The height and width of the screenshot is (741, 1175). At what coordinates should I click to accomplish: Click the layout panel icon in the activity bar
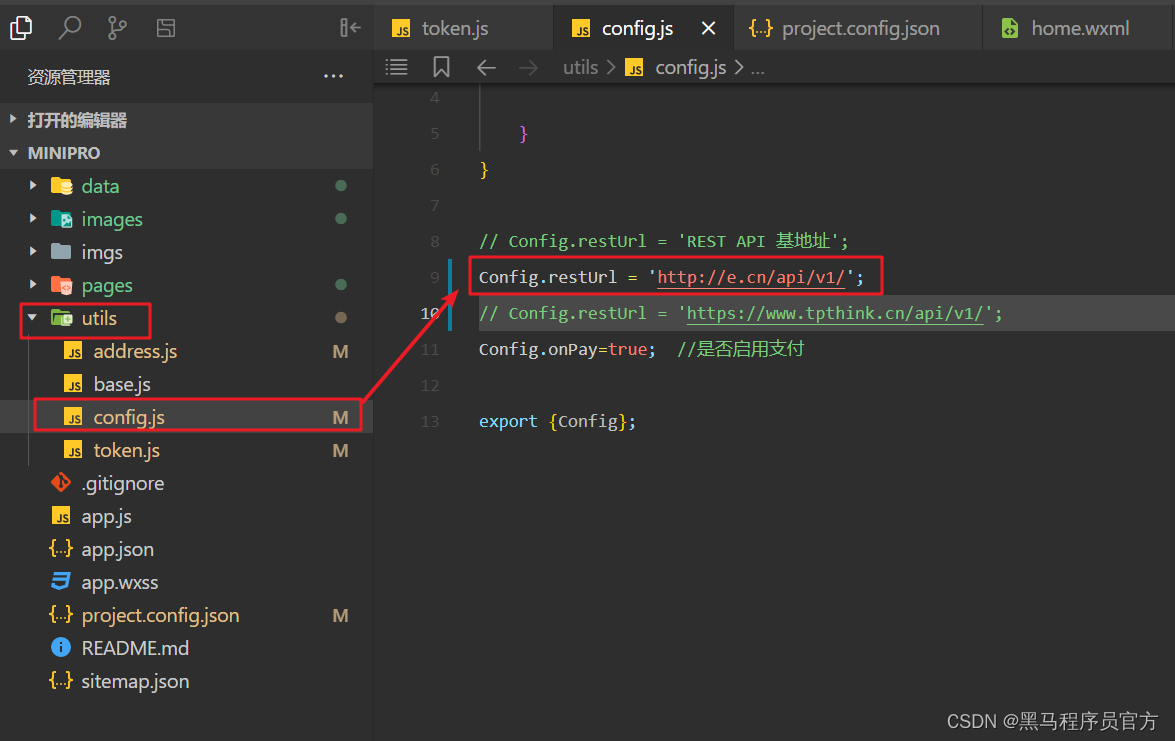tap(166, 28)
